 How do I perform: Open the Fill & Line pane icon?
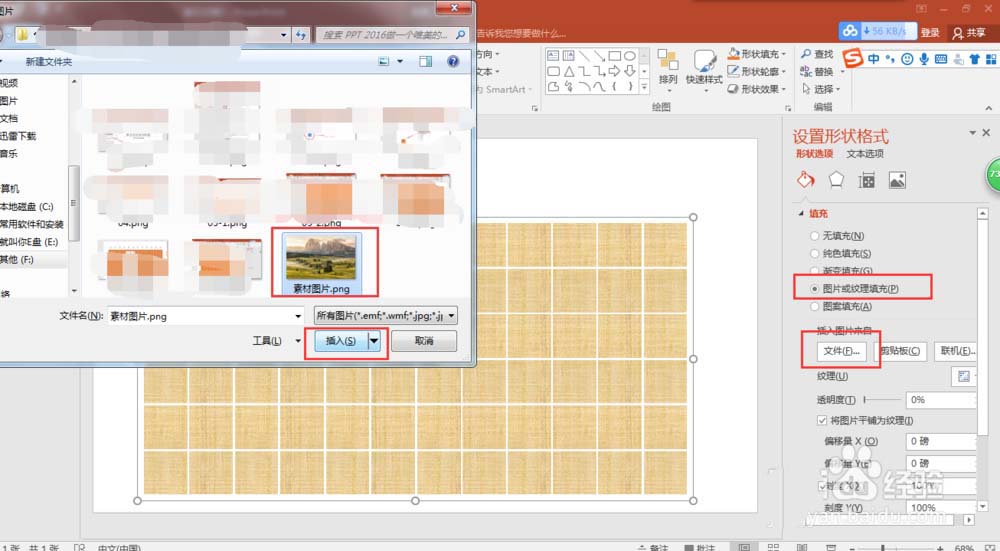[805, 180]
